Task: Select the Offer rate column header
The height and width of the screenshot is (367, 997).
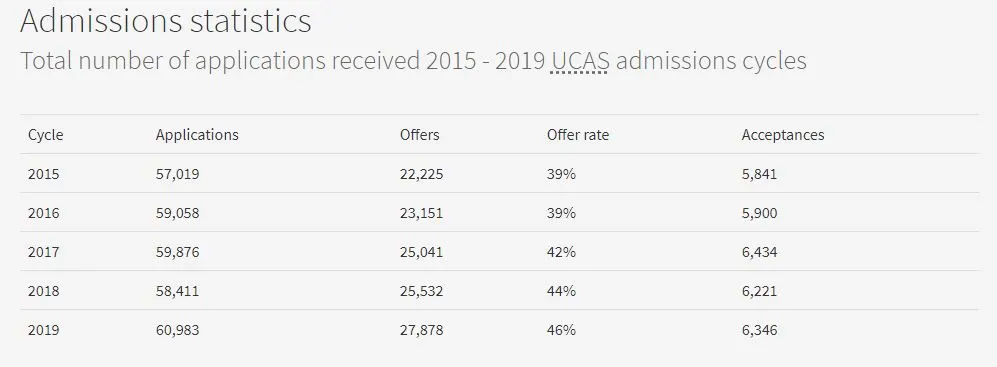Action: point(578,135)
